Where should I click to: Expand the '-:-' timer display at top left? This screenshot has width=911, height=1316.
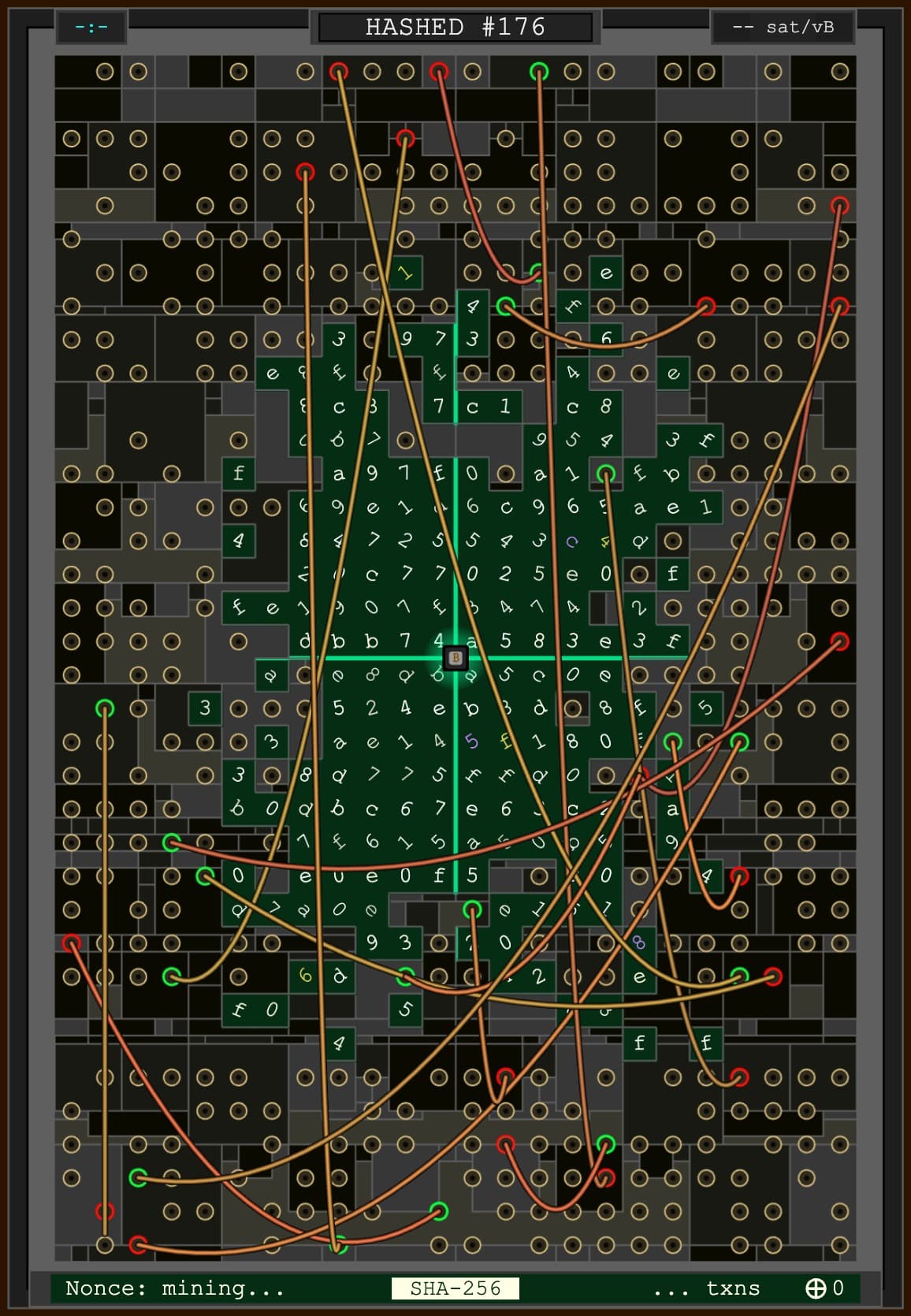(x=91, y=28)
